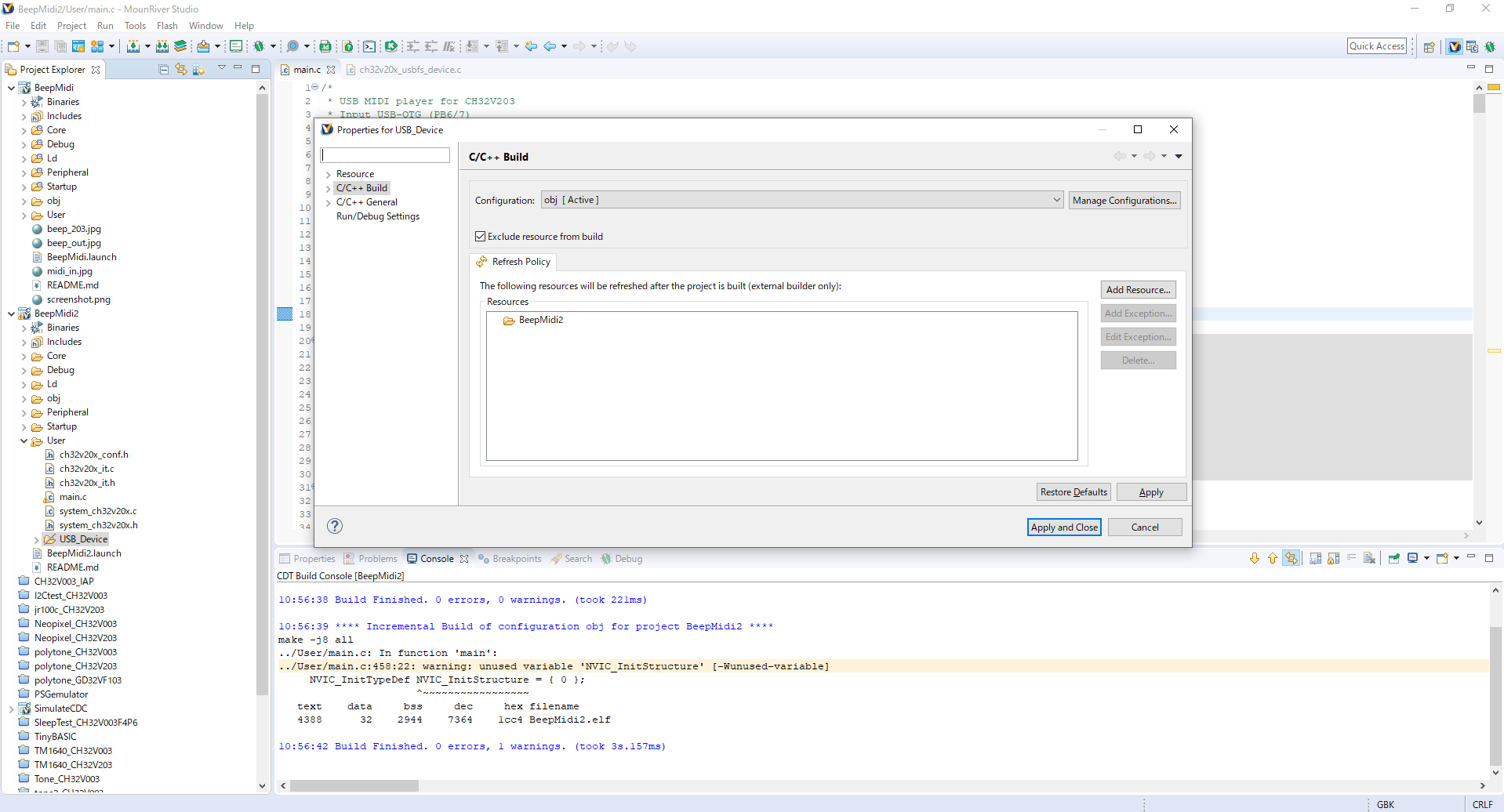Click the blue Back navigation arrow in toolbar

550,46
